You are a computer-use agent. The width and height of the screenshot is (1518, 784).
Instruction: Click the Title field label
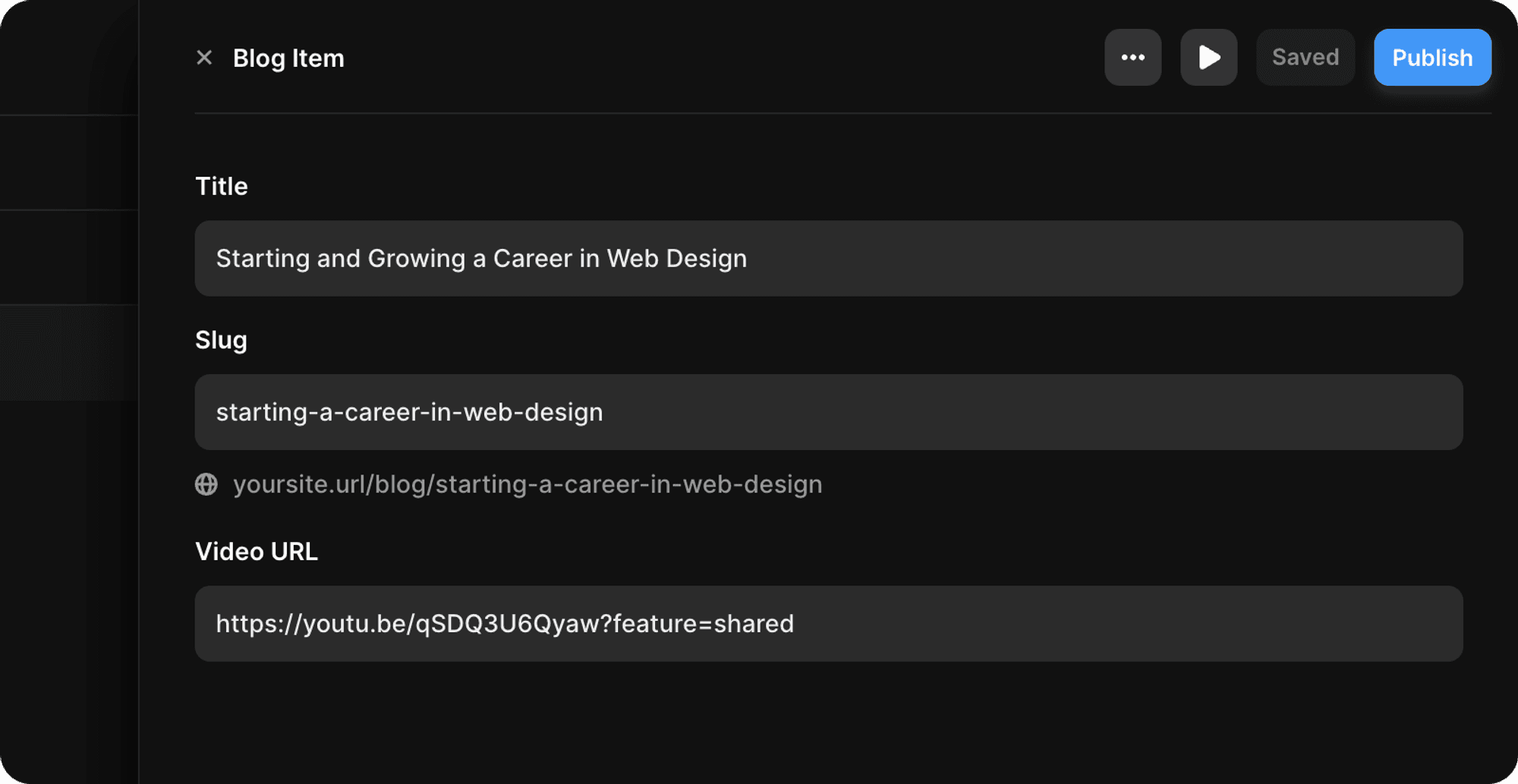221,187
